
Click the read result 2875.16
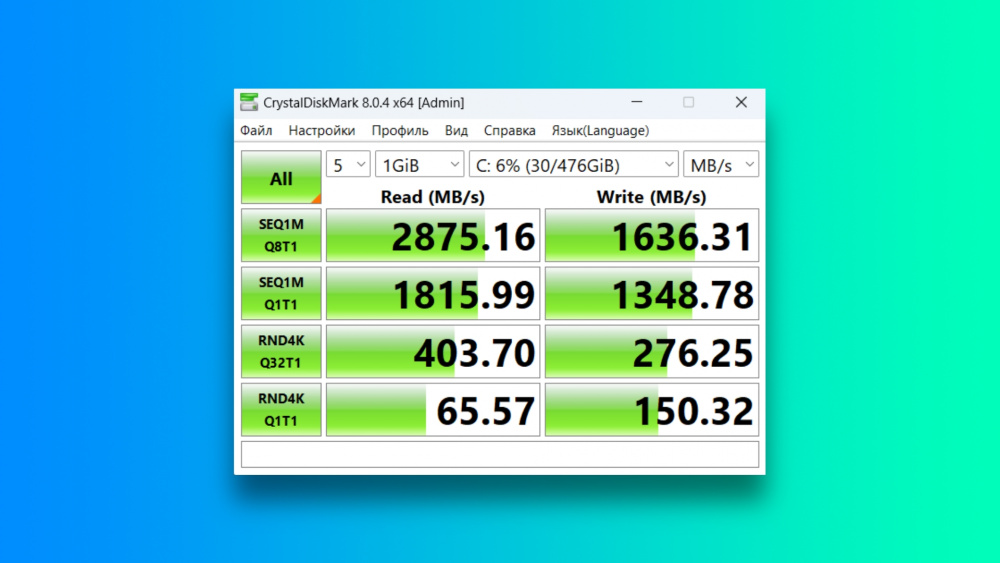click(x=433, y=235)
